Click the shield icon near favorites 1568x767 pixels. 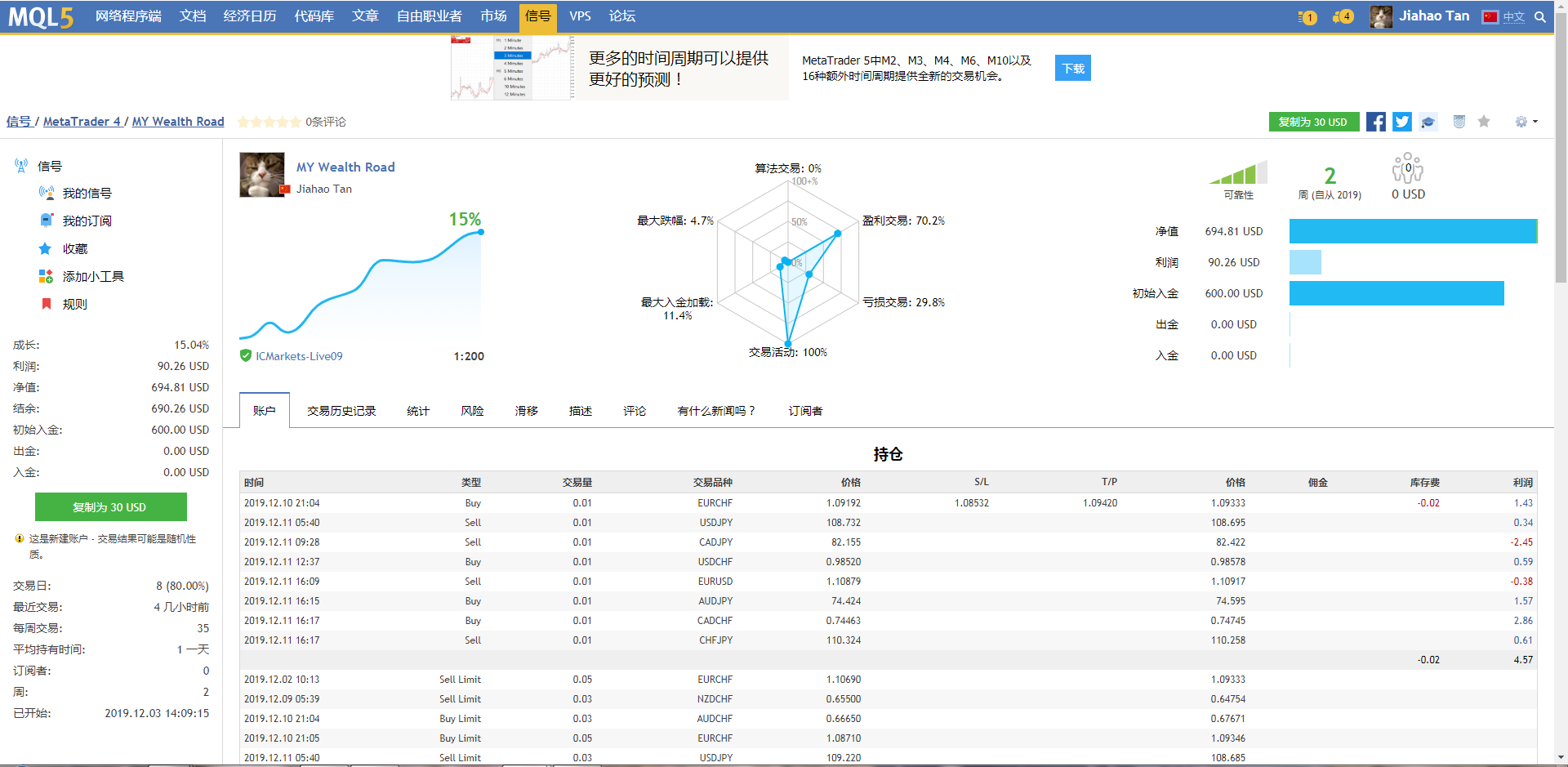pos(1459,122)
